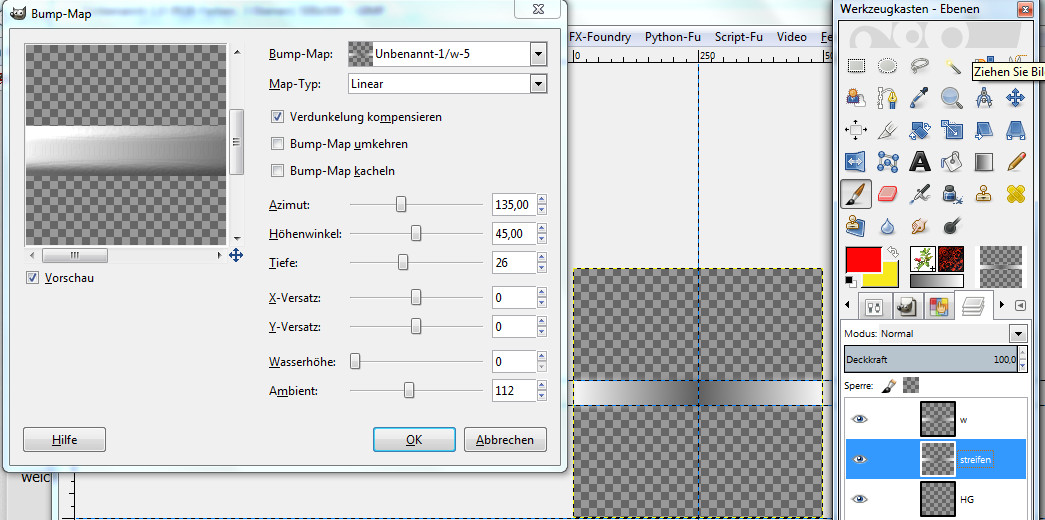Select the Perspective tool
Viewport: 1045px width, 520px height.
tap(1016, 130)
